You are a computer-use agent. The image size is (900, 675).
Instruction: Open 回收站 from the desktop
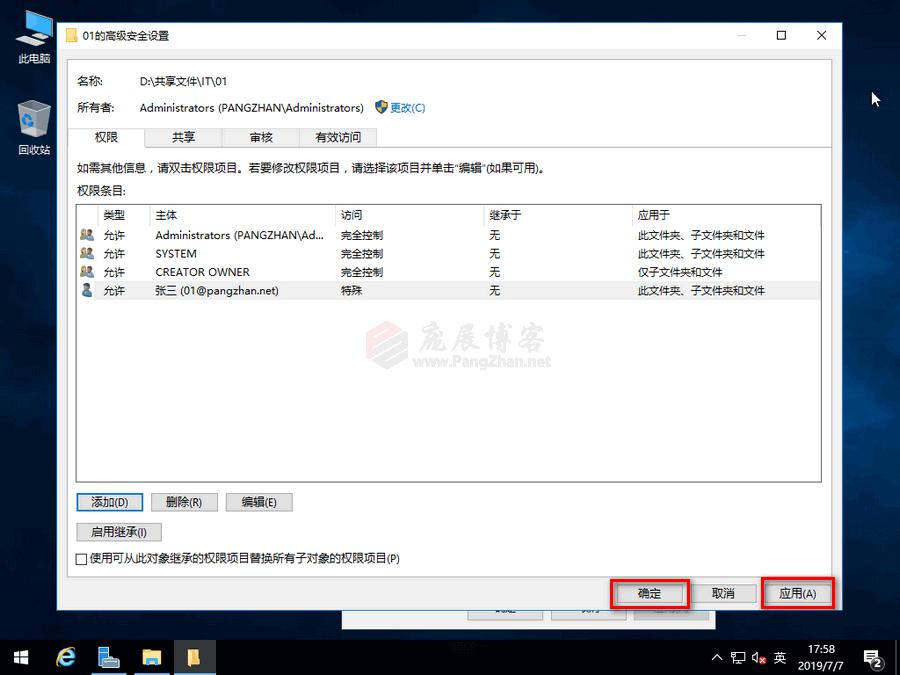[x=32, y=125]
